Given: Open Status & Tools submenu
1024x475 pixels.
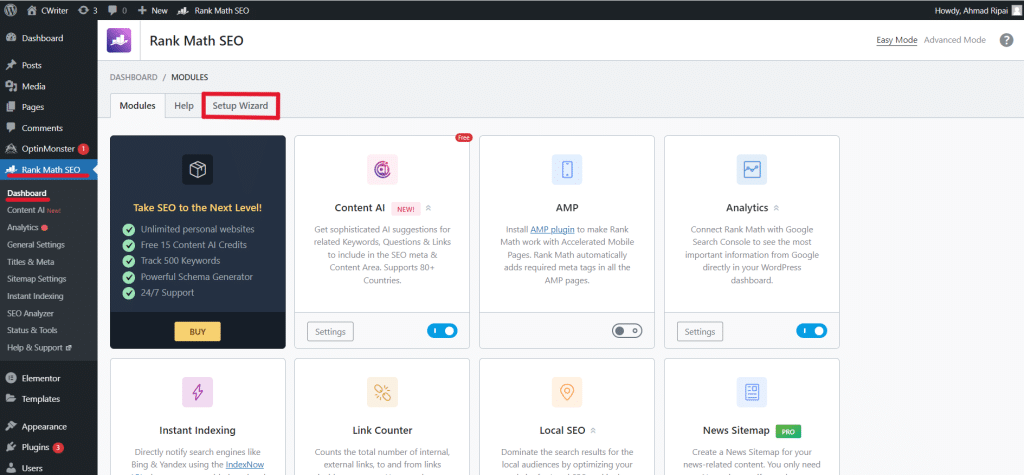Looking at the screenshot, I should tap(32, 330).
